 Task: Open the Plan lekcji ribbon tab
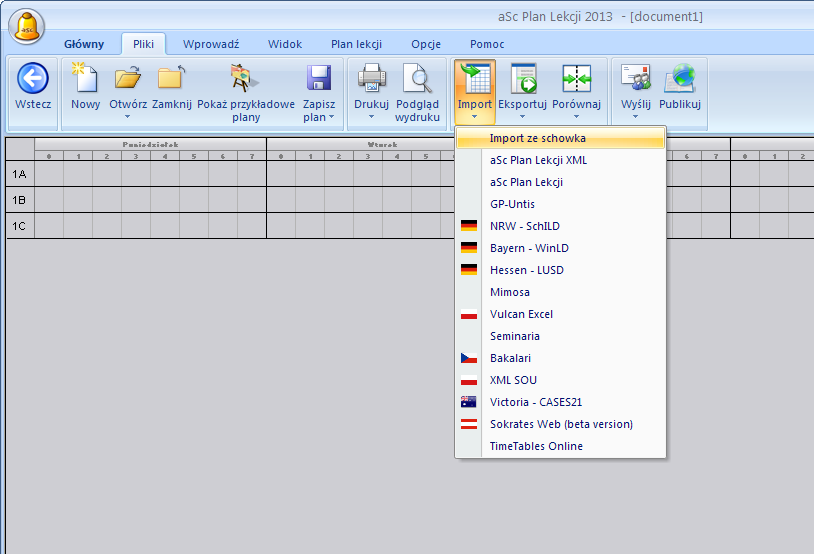coord(356,44)
